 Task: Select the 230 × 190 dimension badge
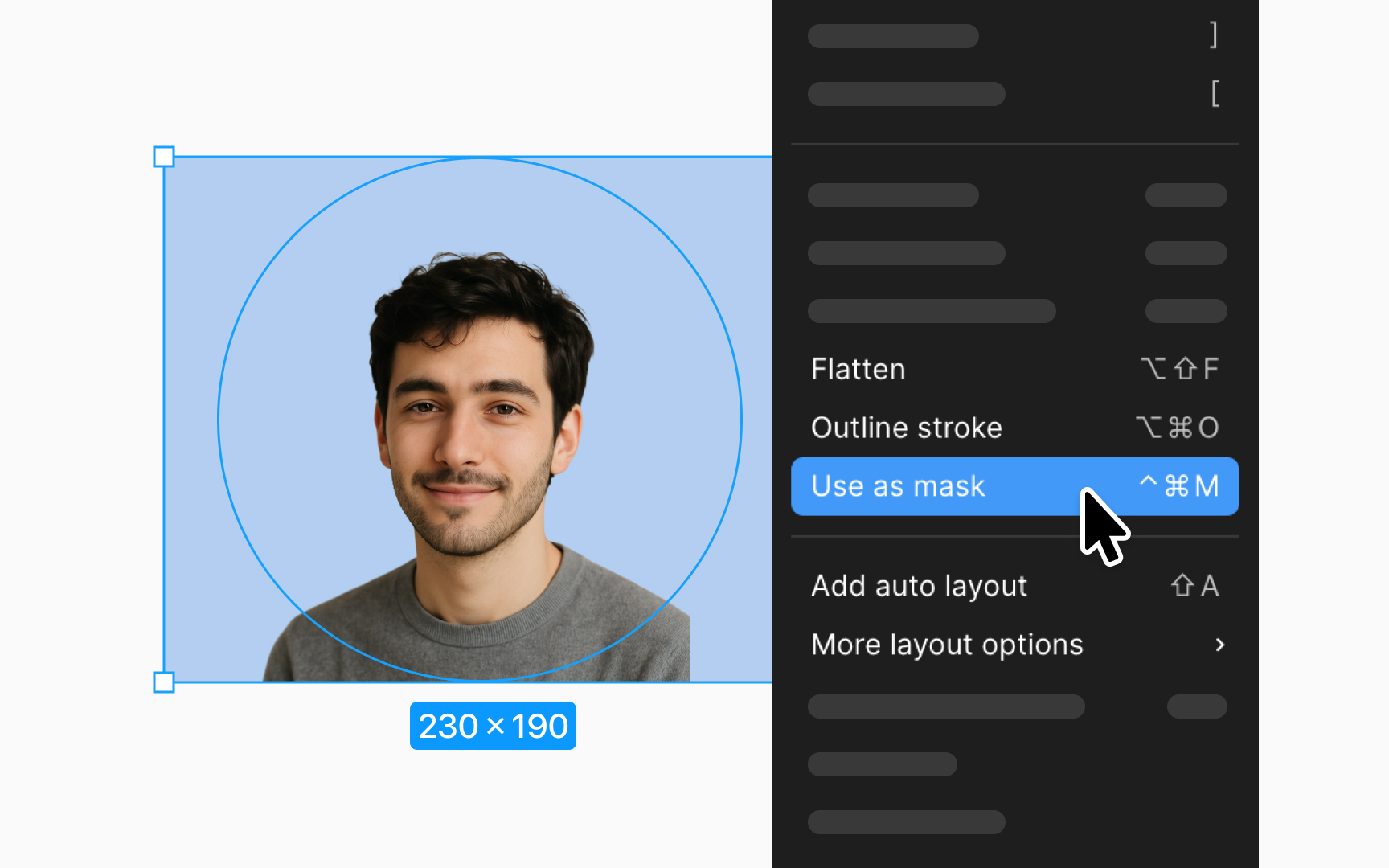[x=493, y=726]
